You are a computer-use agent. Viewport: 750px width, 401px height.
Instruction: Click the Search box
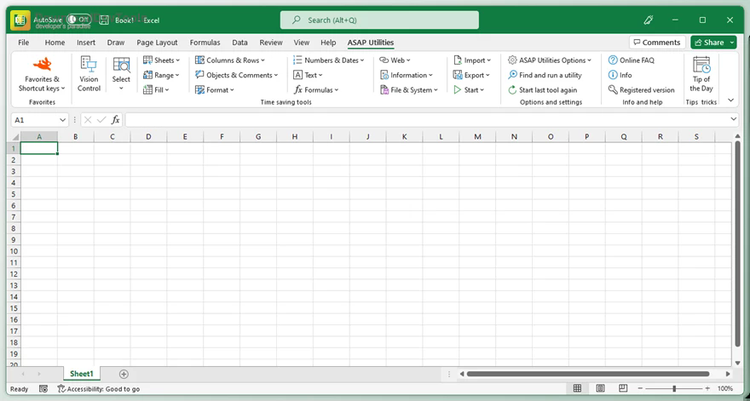pos(379,20)
